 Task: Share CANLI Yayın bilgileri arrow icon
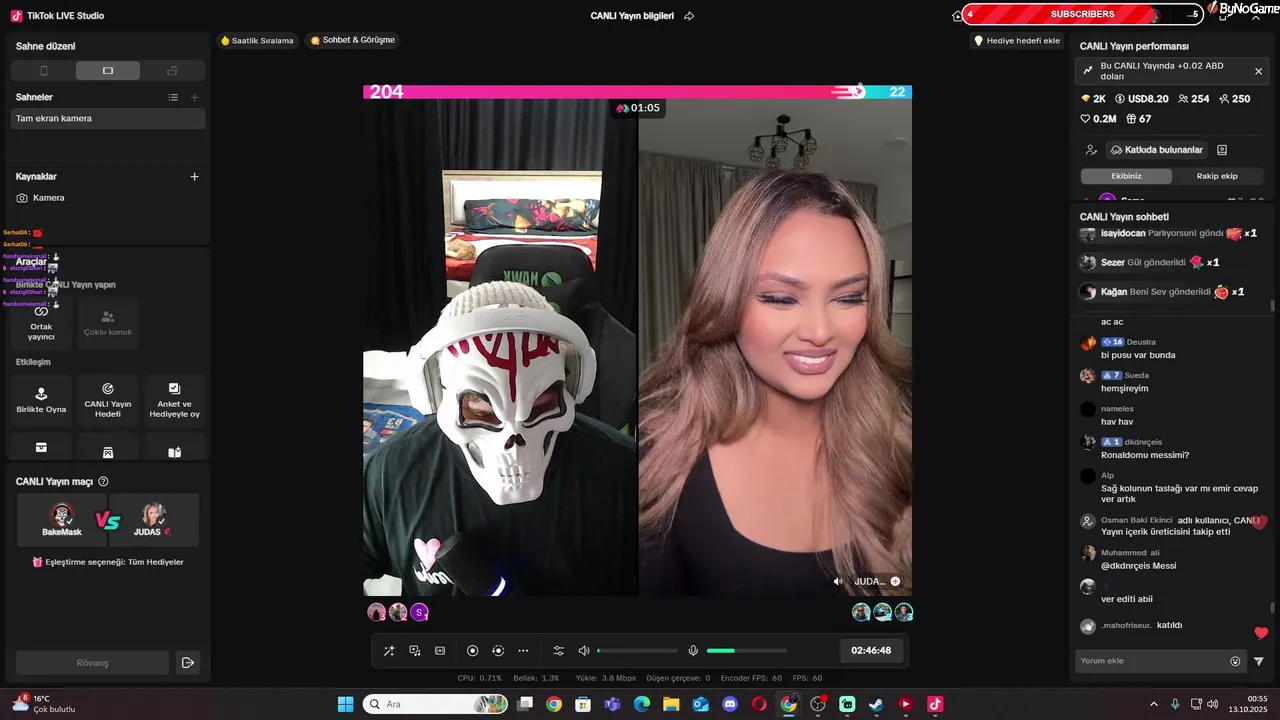point(689,16)
